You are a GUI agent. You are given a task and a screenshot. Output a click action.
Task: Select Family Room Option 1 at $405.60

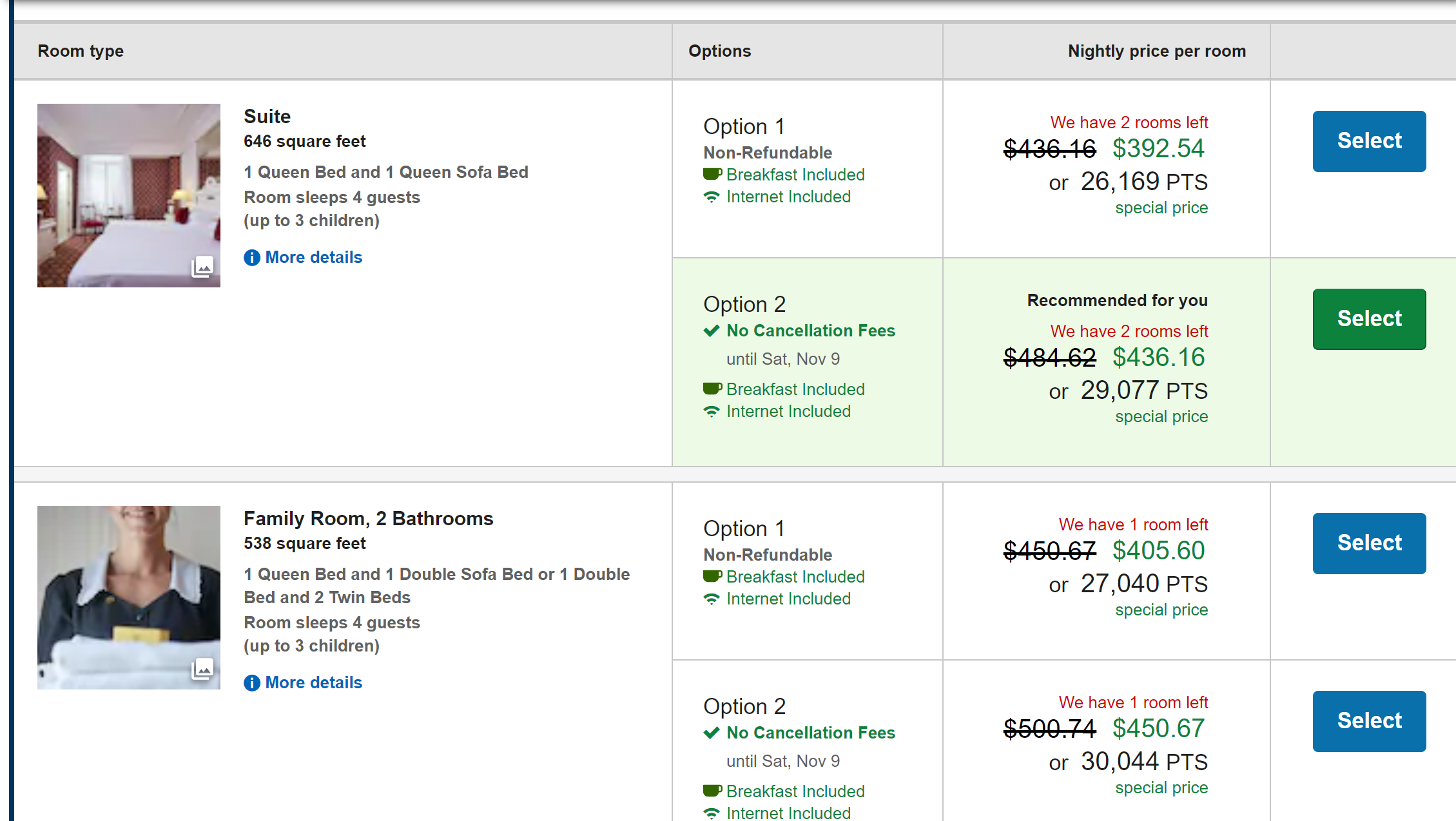(1368, 543)
